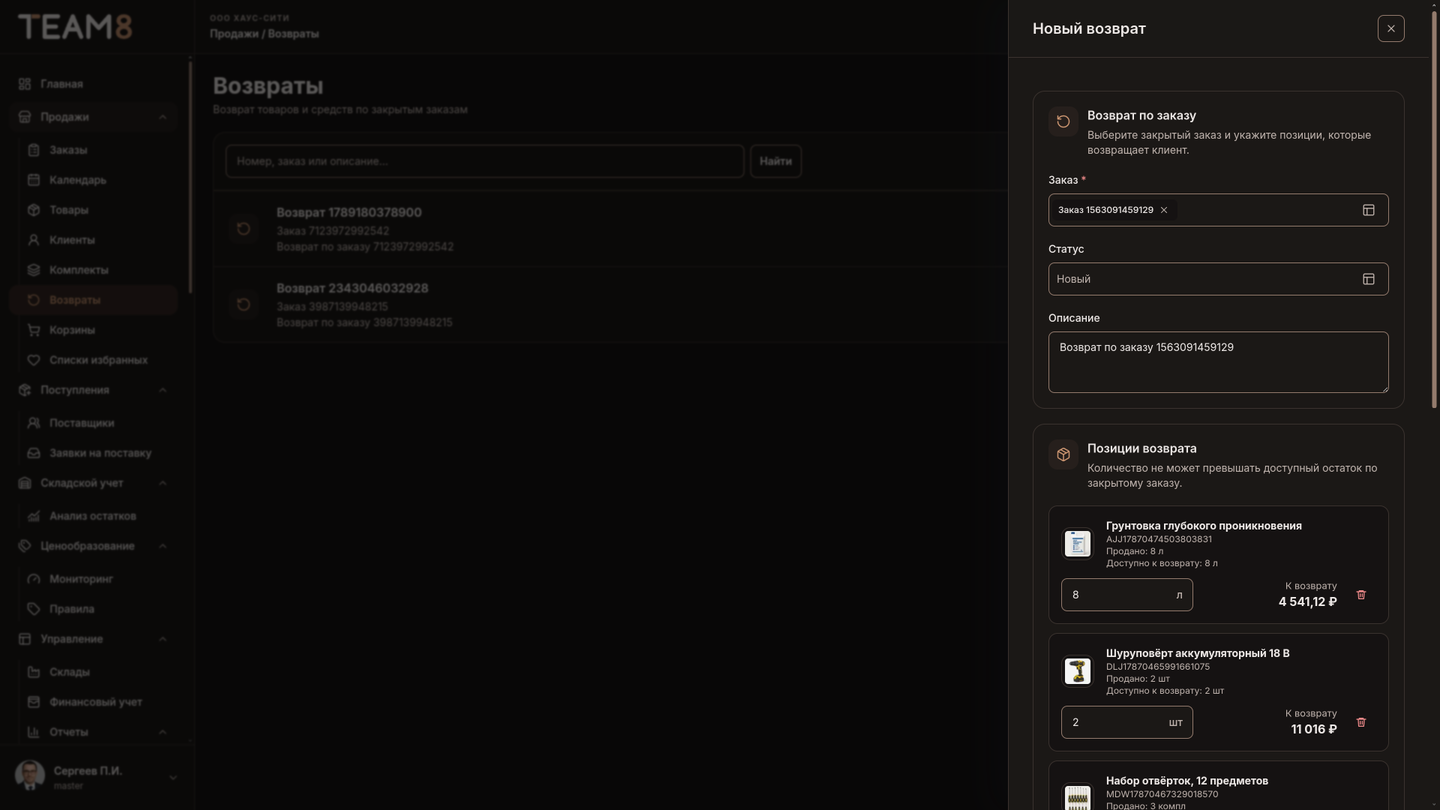Open Возврат 1789180378900 row

(610, 229)
